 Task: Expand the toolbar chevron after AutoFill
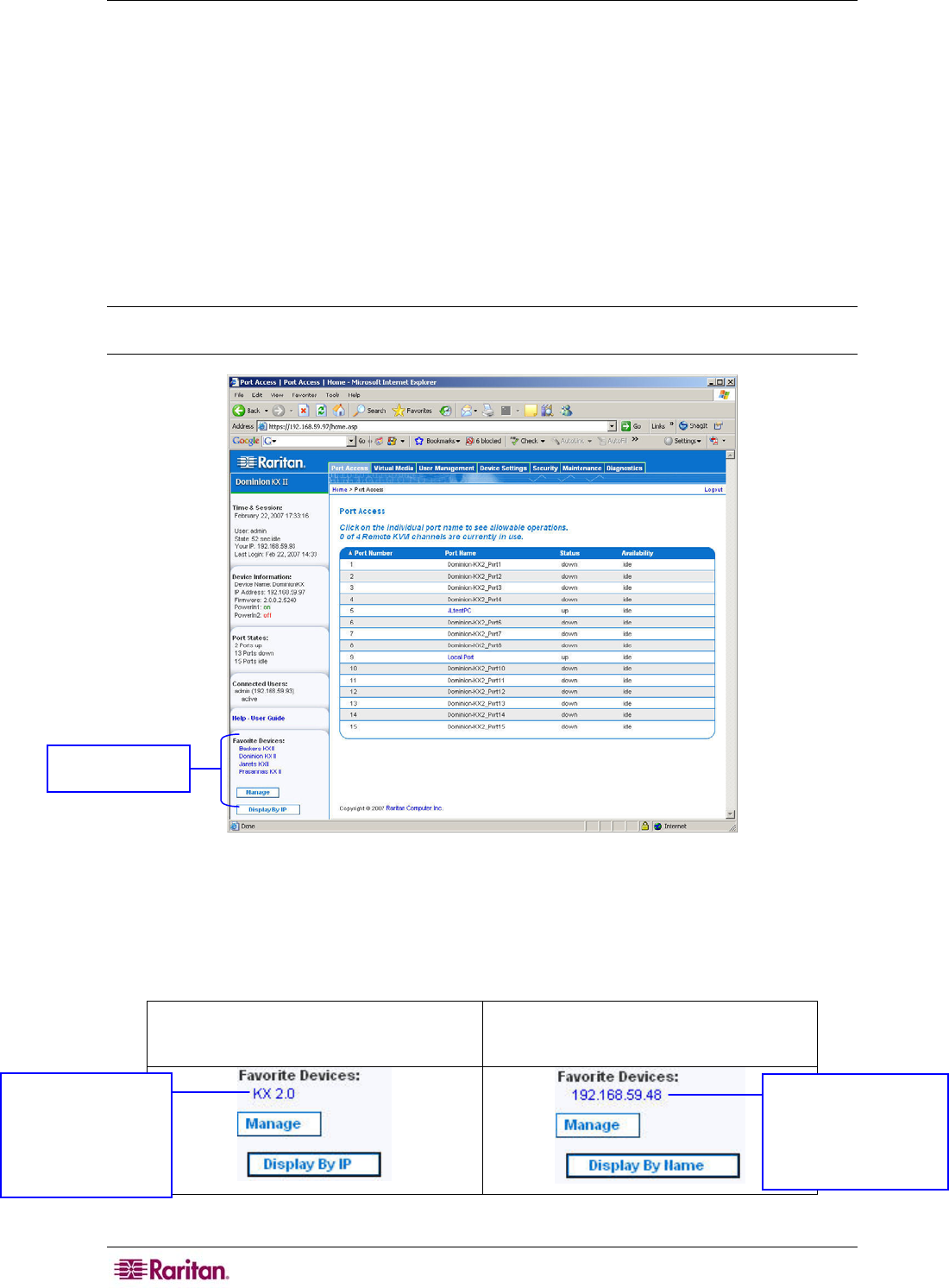pos(636,440)
